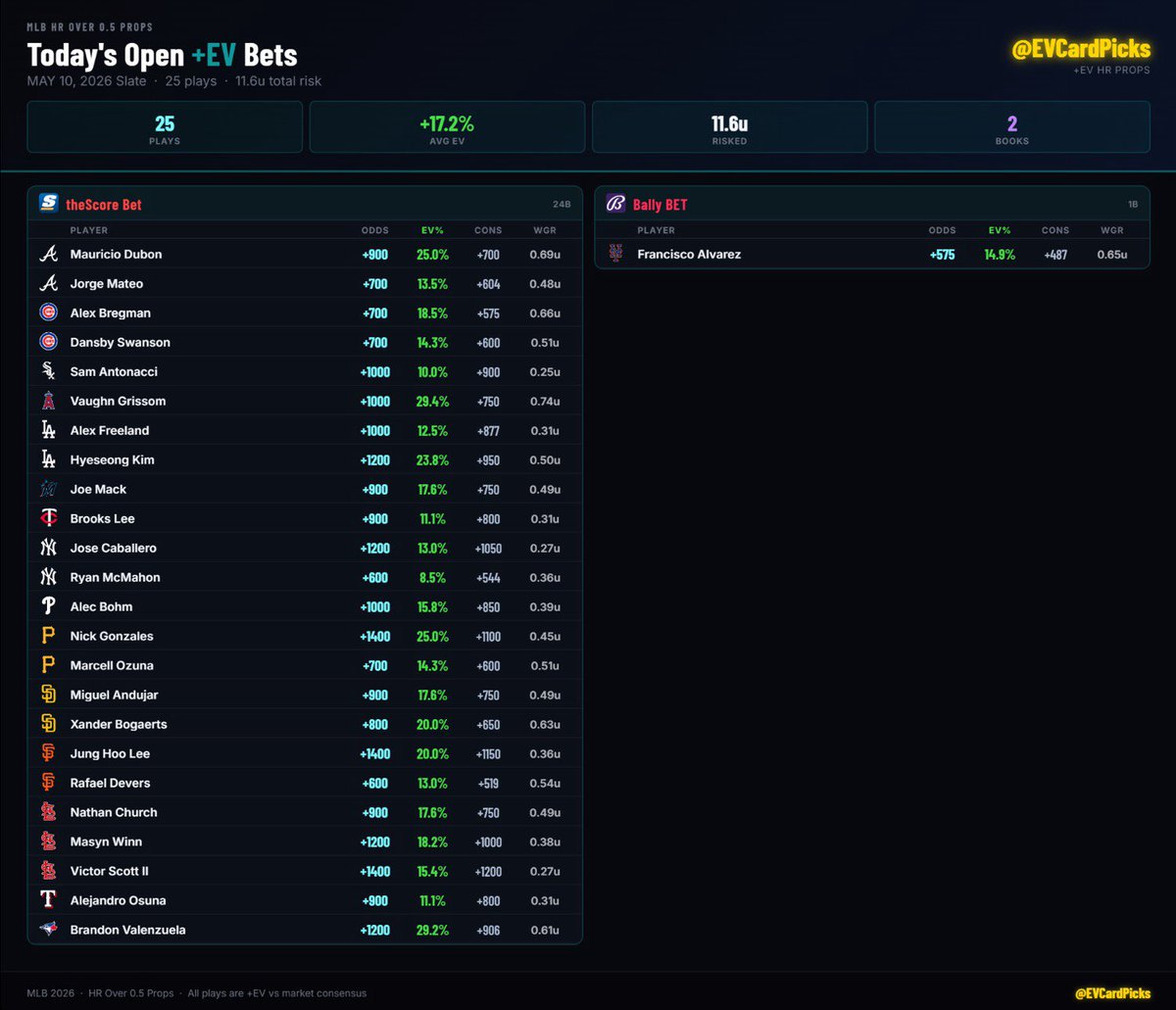The height and width of the screenshot is (1010, 1176).
Task: Click the Giants logo beside Jung Hoo Lee
Action: click(48, 753)
